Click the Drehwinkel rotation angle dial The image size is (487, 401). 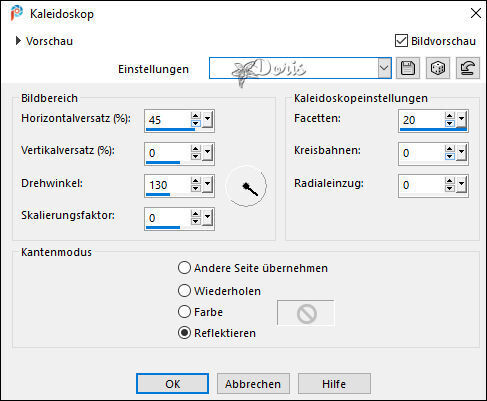[x=246, y=186]
